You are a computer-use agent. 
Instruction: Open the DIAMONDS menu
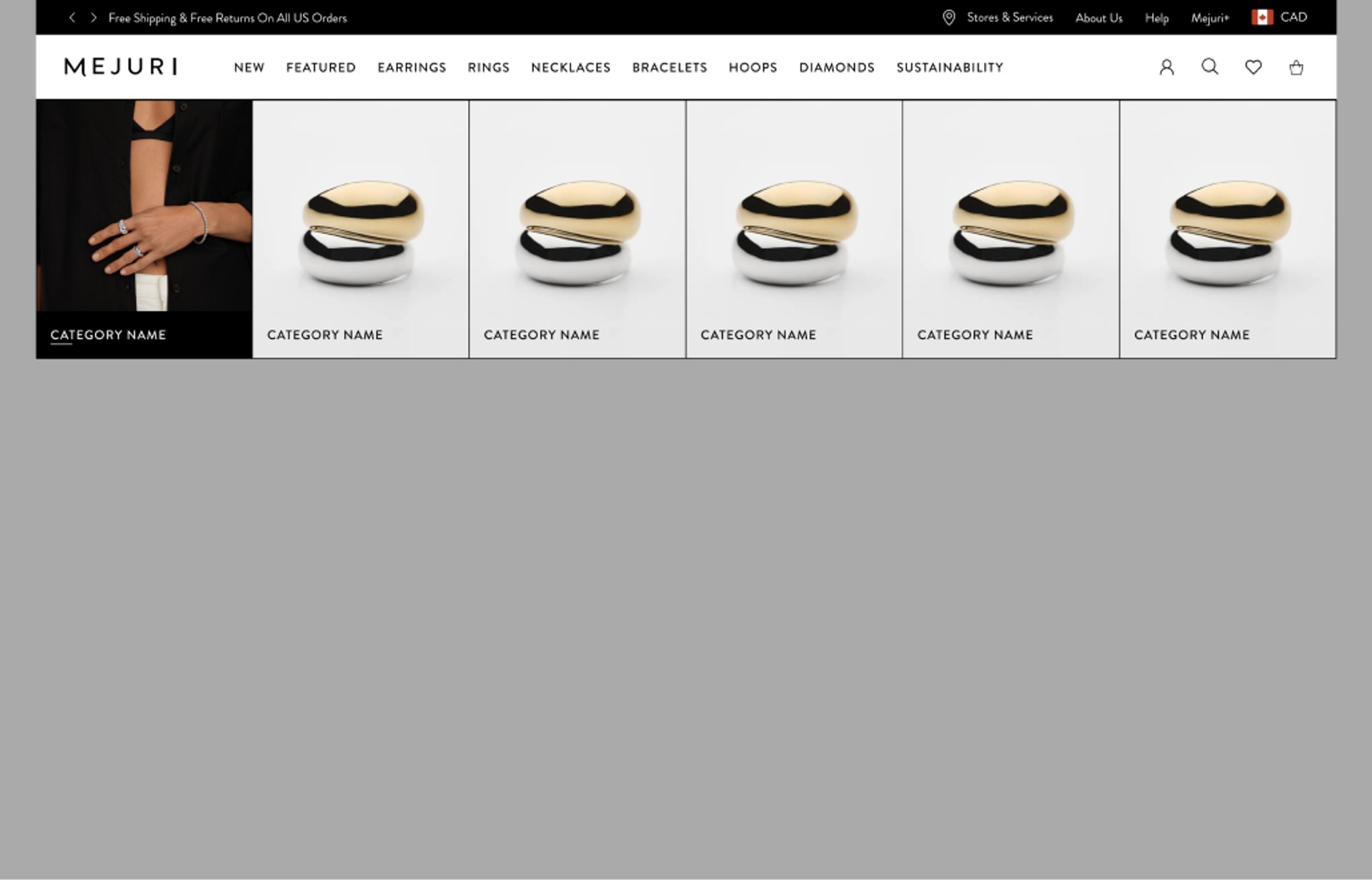837,67
